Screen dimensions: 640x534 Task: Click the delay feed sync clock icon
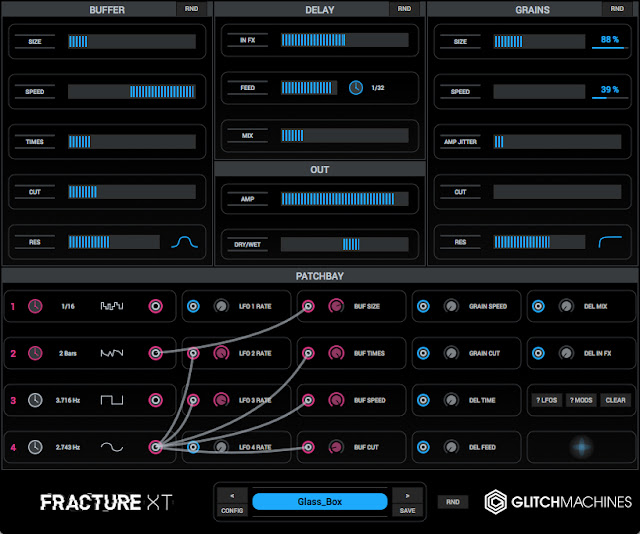[x=356, y=88]
